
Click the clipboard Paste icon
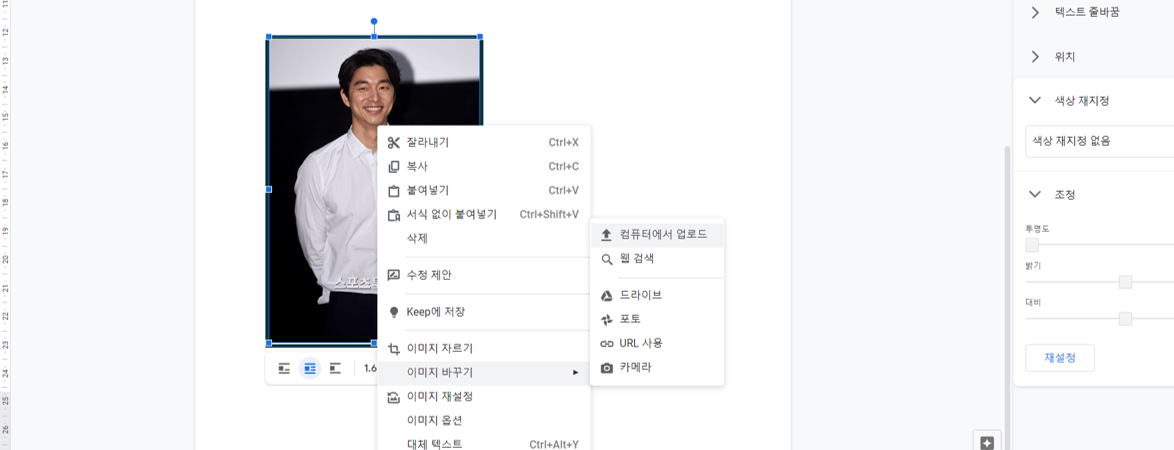[394, 190]
